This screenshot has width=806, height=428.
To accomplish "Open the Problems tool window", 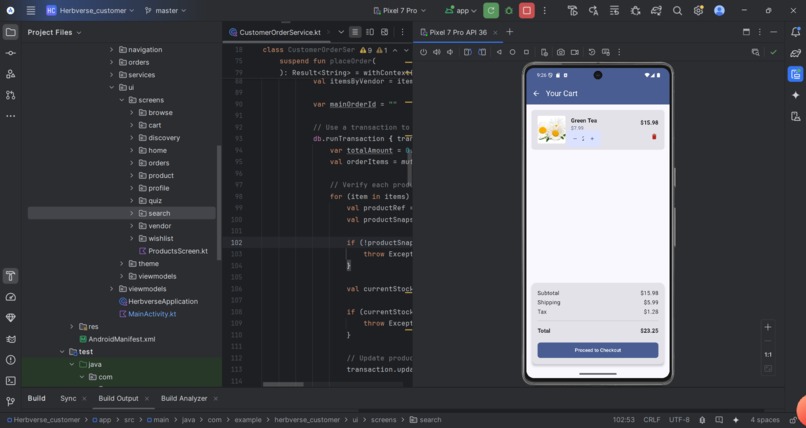I will point(10,360).
